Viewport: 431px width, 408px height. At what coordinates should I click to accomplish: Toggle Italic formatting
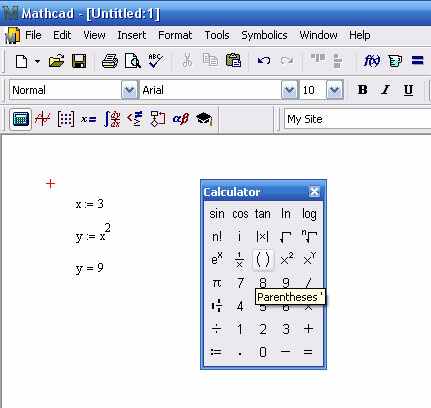385,90
